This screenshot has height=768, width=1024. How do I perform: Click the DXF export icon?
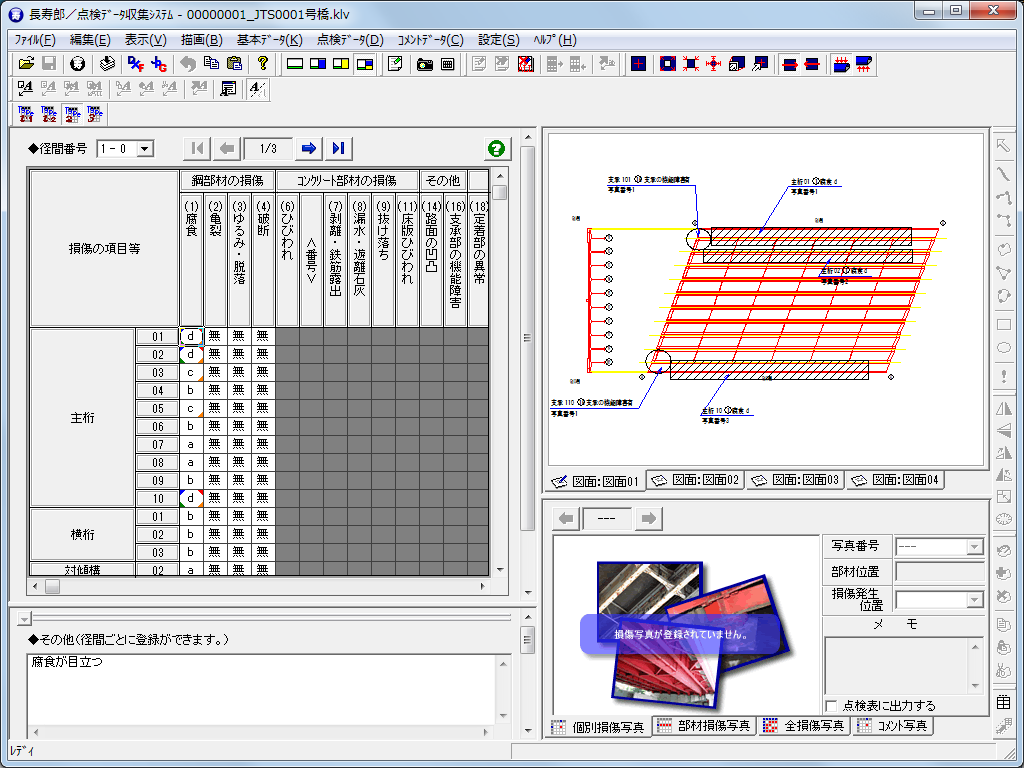click(136, 64)
